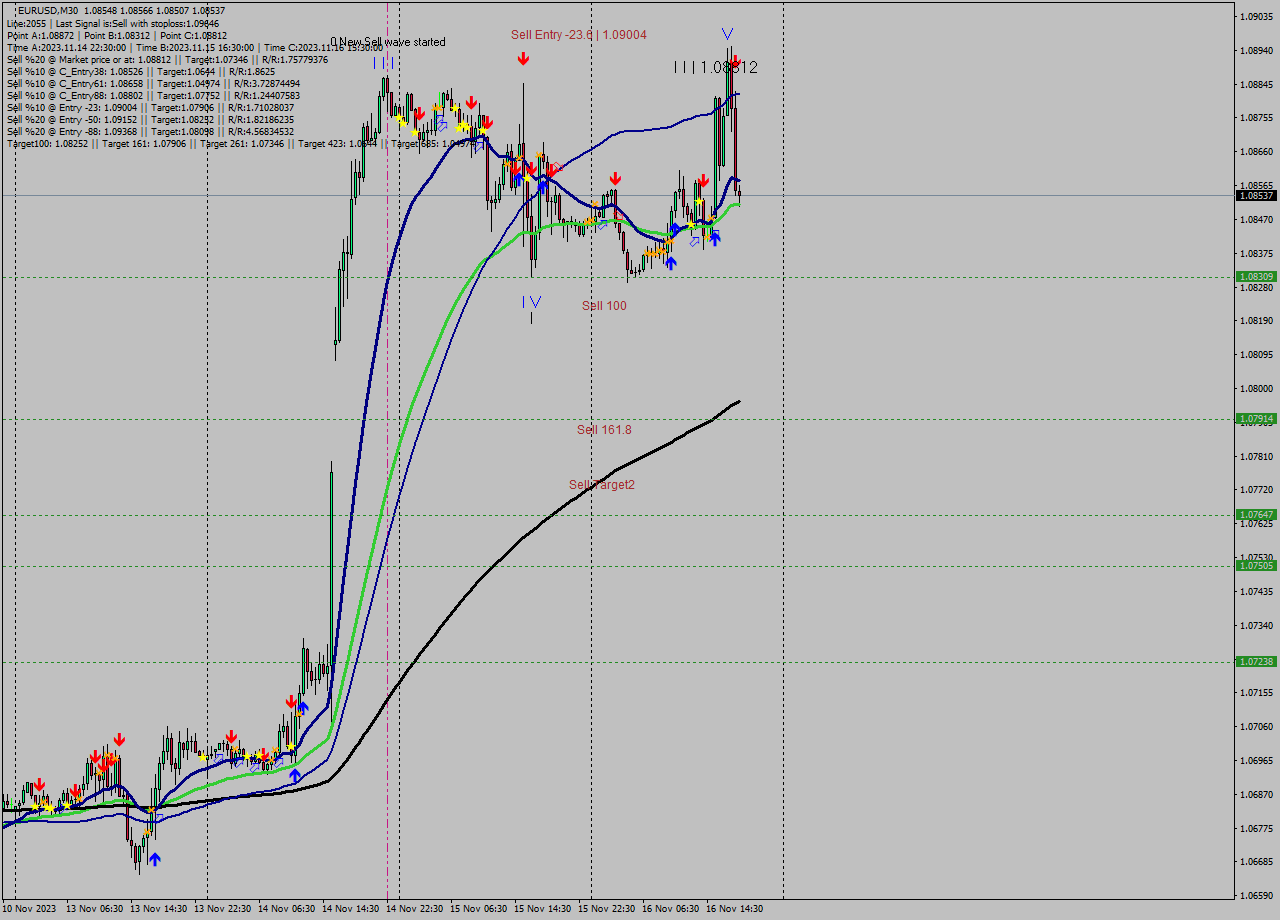The width and height of the screenshot is (1280, 920).
Task: Click '13 Nov 22:30' on time axis
Action: tap(223, 909)
